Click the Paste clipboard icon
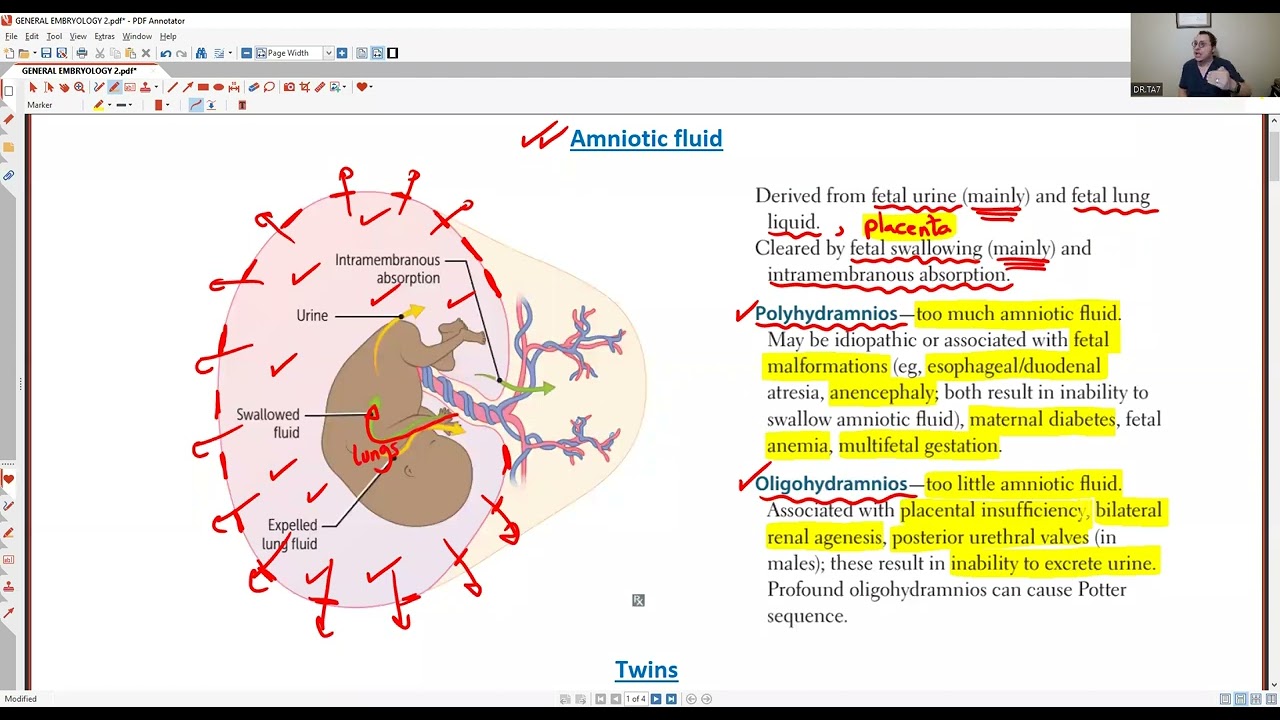This screenshot has height=720, width=1280. pyautogui.click(x=131, y=53)
